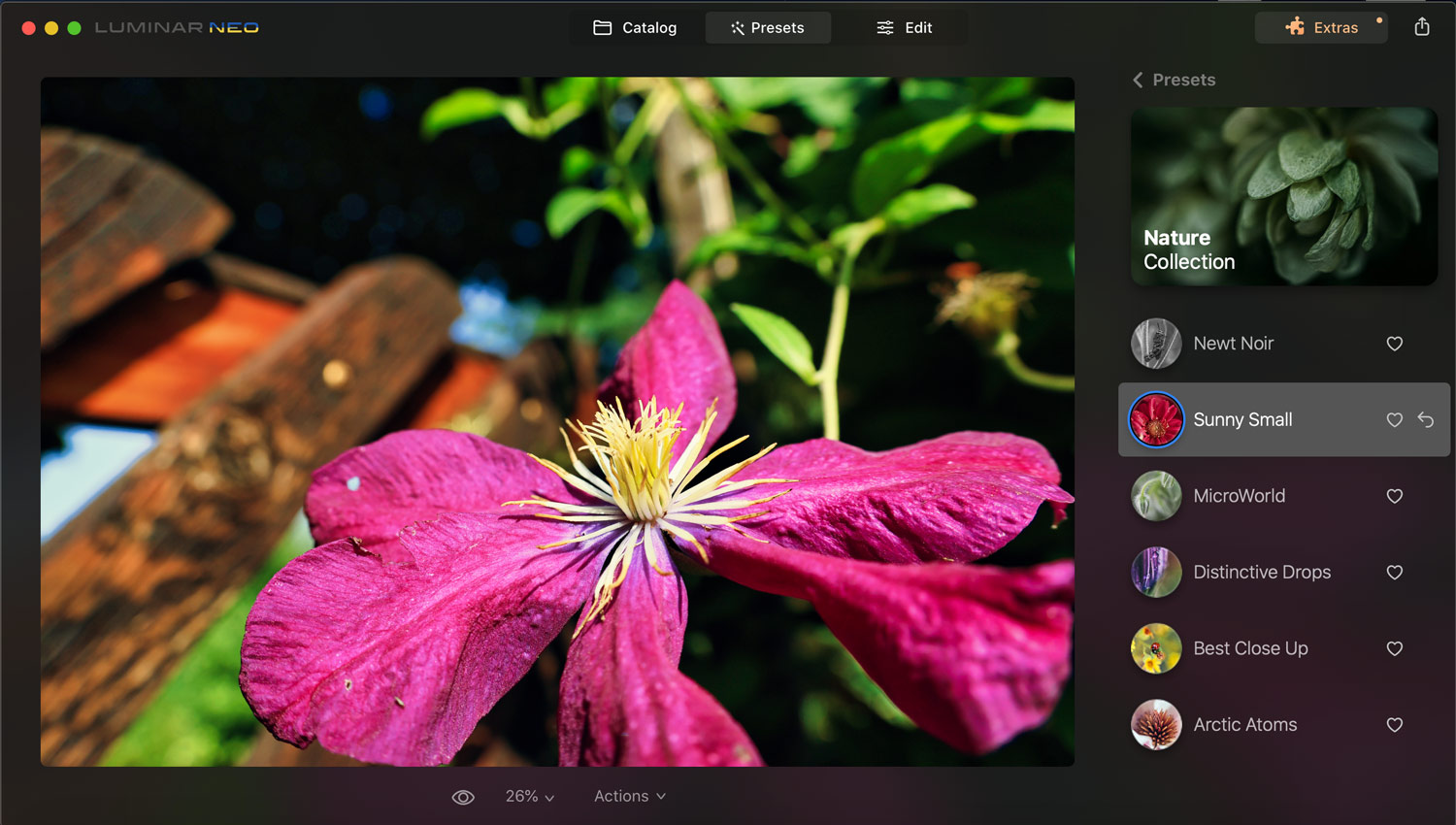Expand the Actions dropdown menu

(x=630, y=796)
